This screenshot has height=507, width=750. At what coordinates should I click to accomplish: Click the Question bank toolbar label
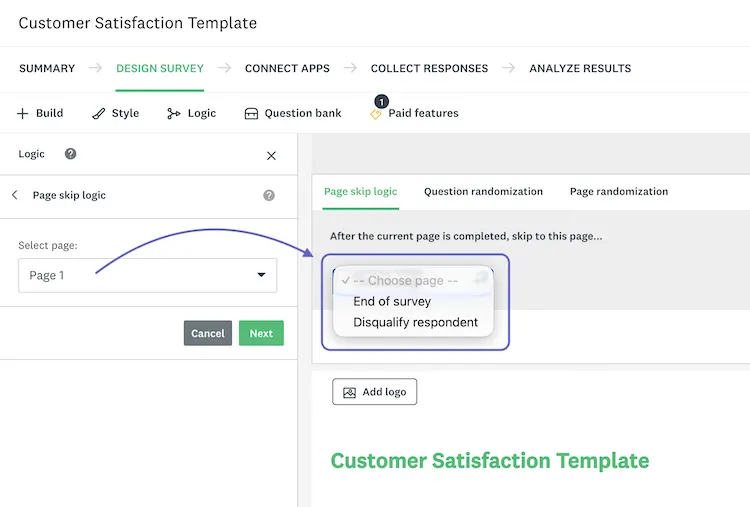[x=303, y=113]
